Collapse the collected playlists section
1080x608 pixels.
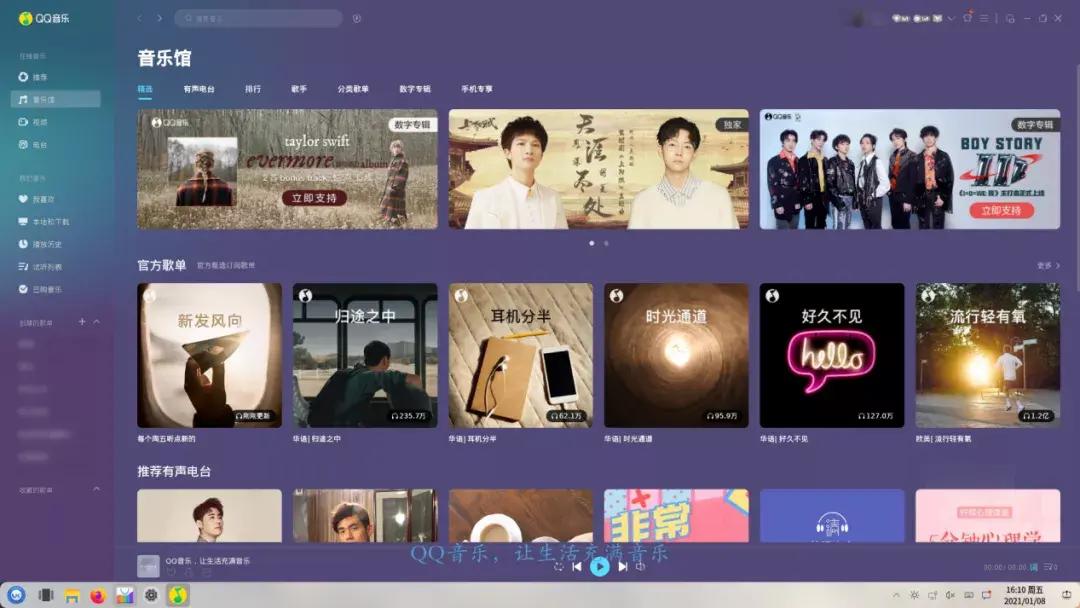click(96, 489)
